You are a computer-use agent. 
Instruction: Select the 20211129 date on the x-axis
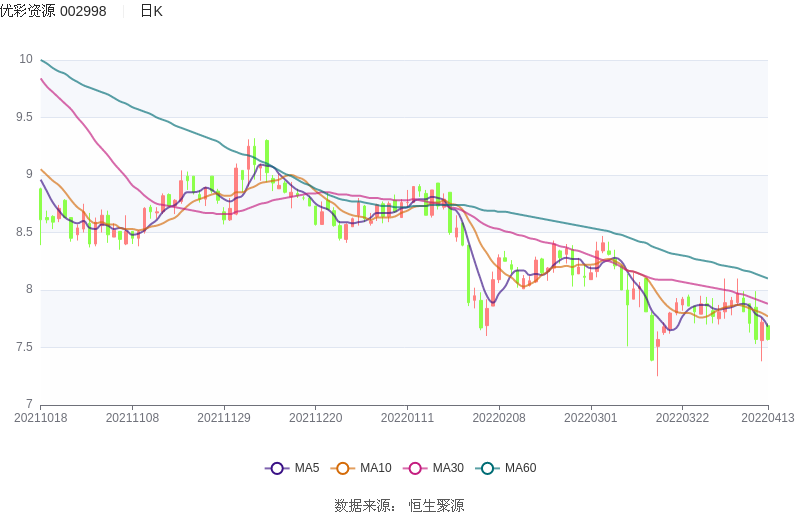[224, 418]
